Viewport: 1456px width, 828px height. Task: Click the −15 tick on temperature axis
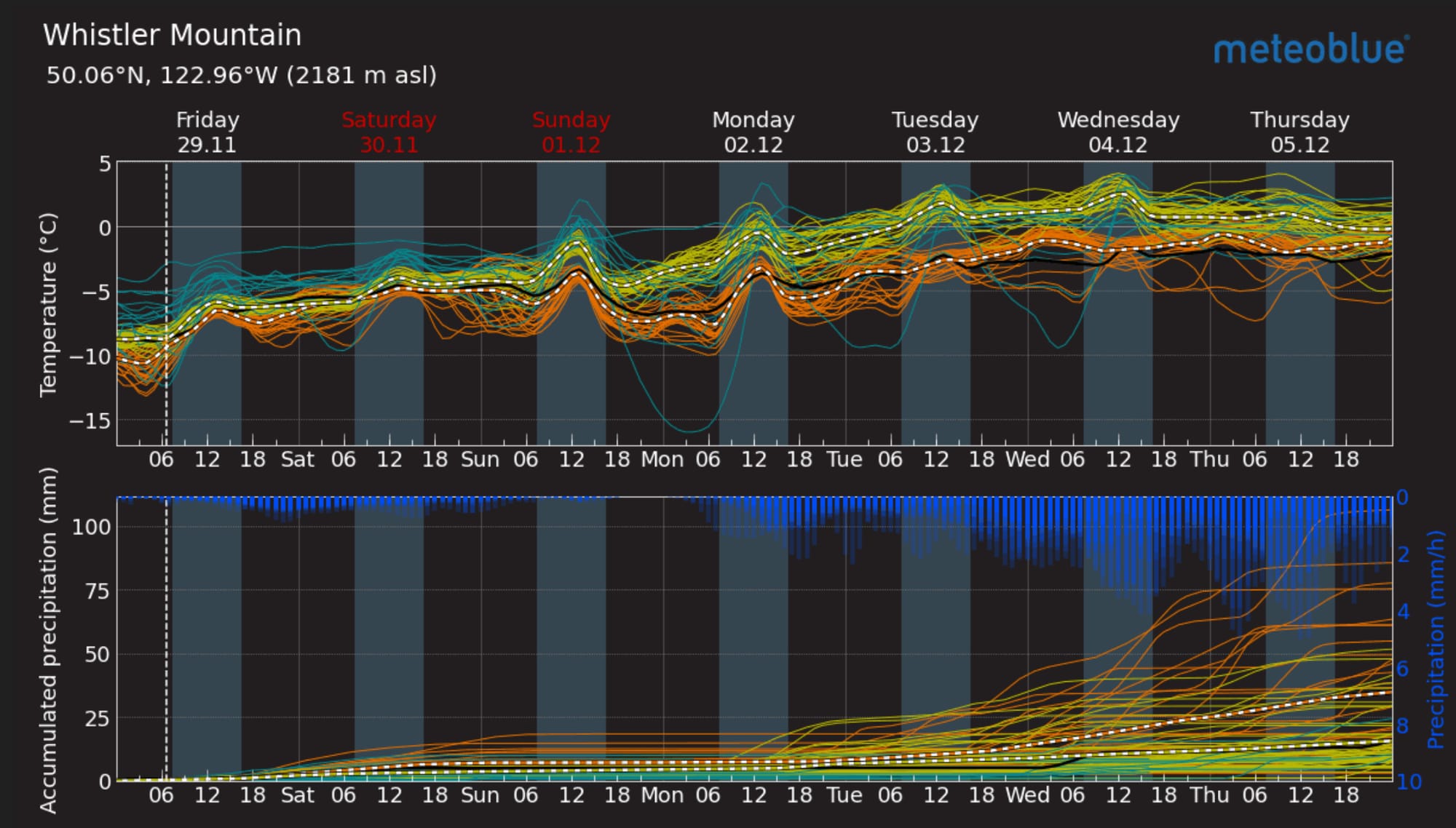tap(90, 421)
